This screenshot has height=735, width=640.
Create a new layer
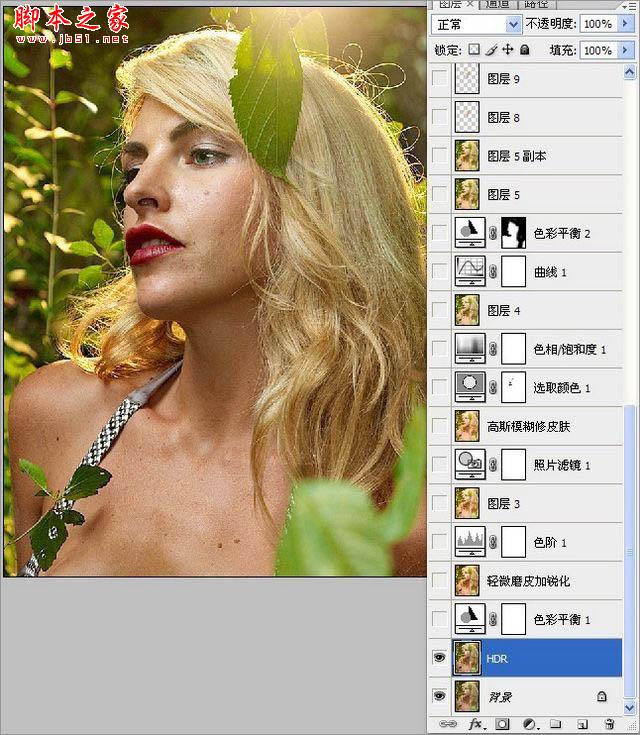(582, 724)
